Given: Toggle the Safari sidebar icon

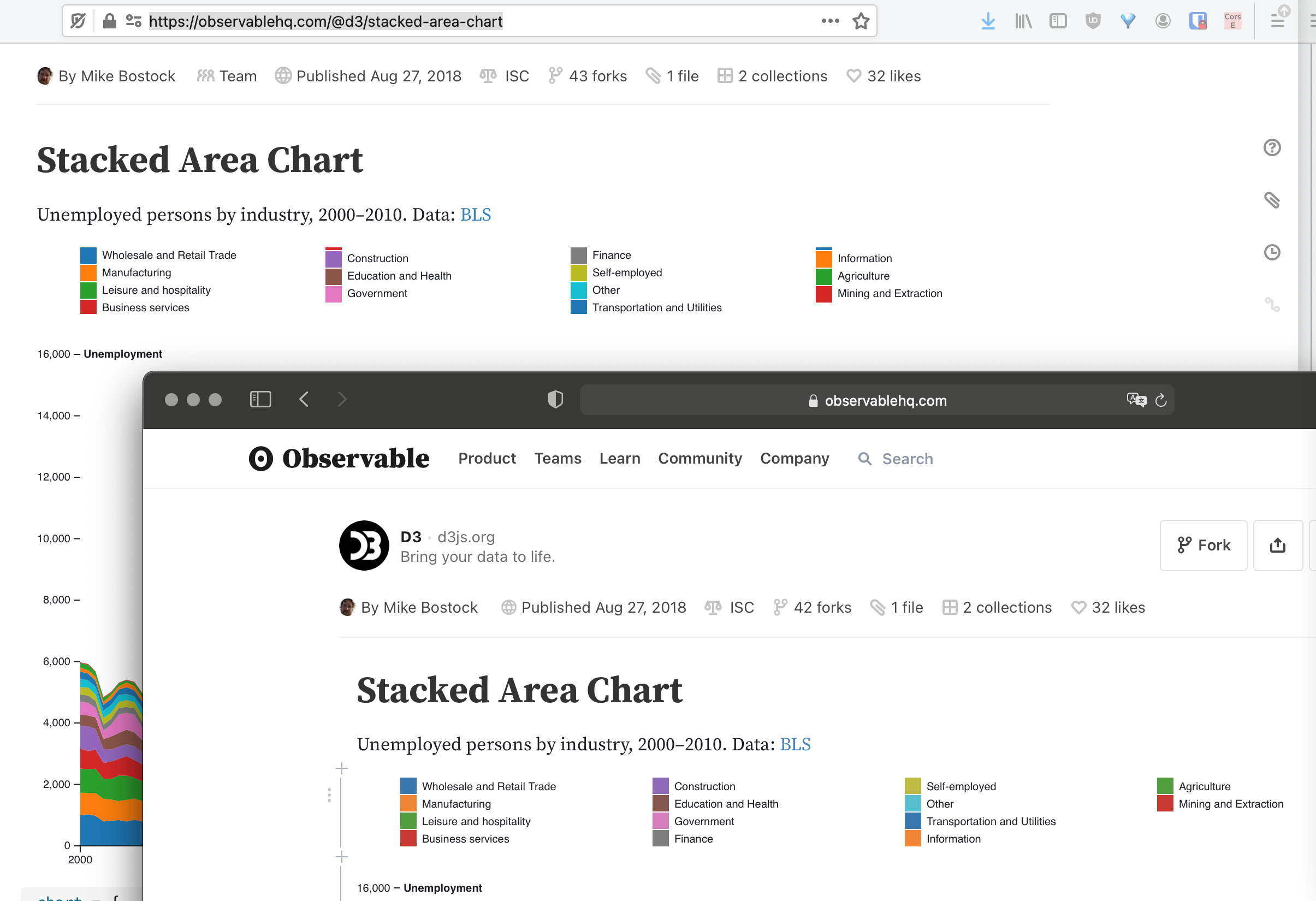Looking at the screenshot, I should point(260,399).
